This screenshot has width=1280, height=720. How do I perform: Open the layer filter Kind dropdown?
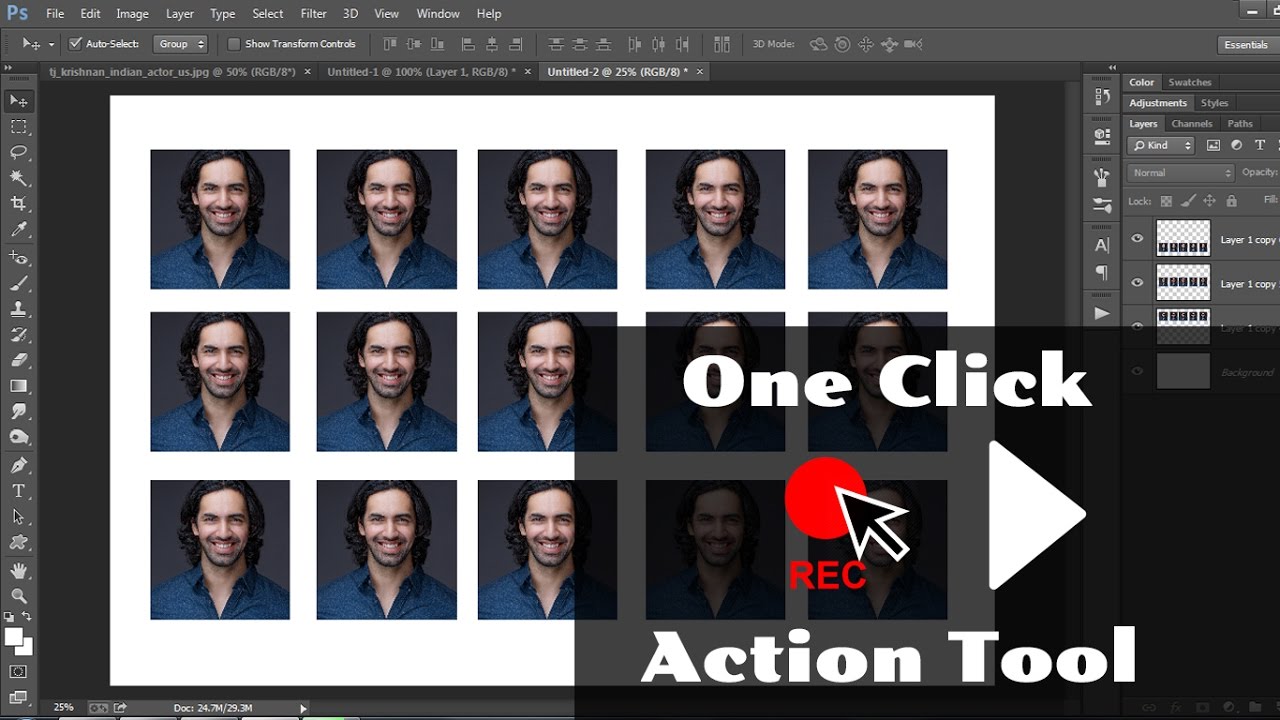click(1162, 145)
